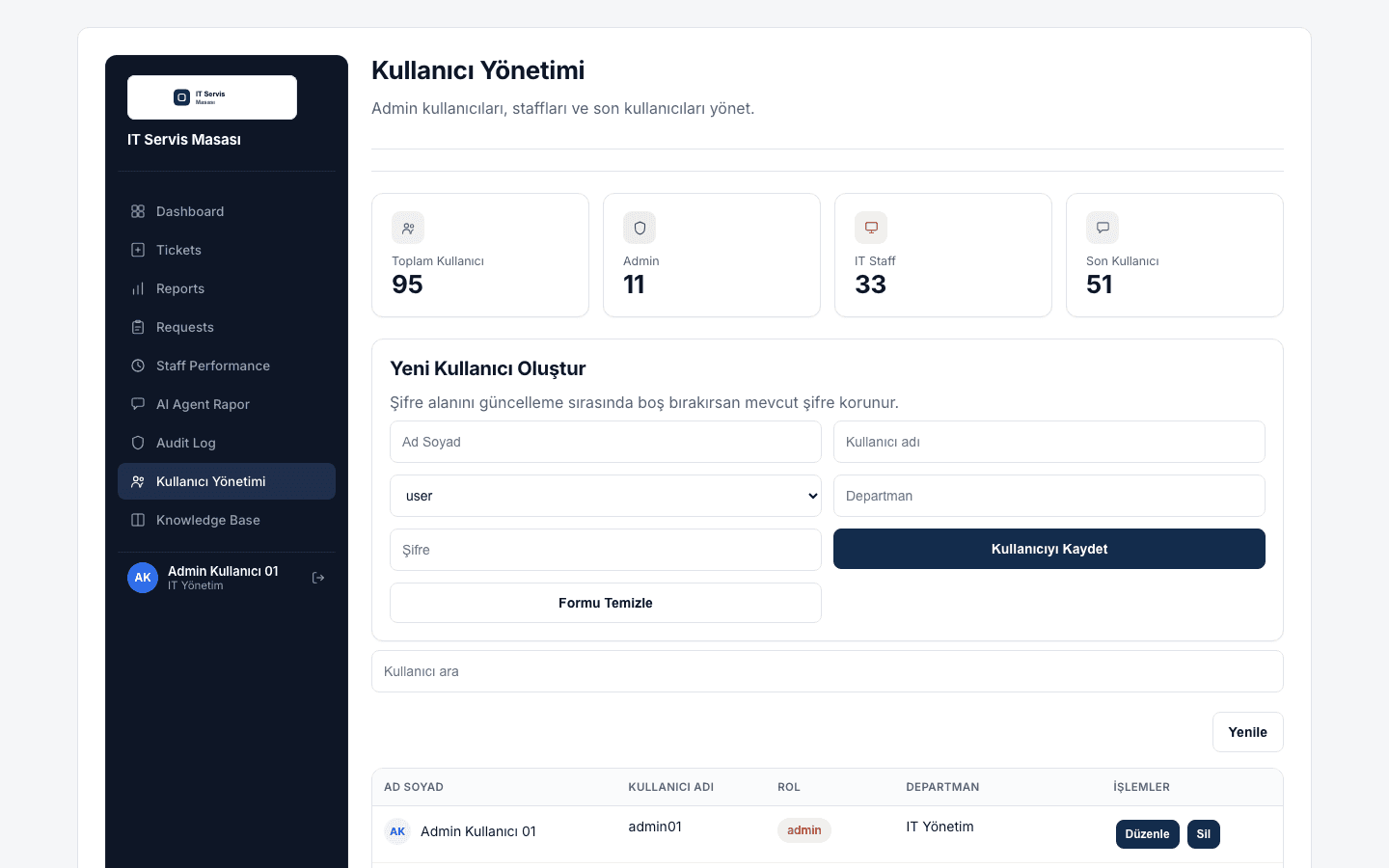Click the AD SOYAD column header
Image resolution: width=1389 pixels, height=868 pixels.
[x=414, y=787]
